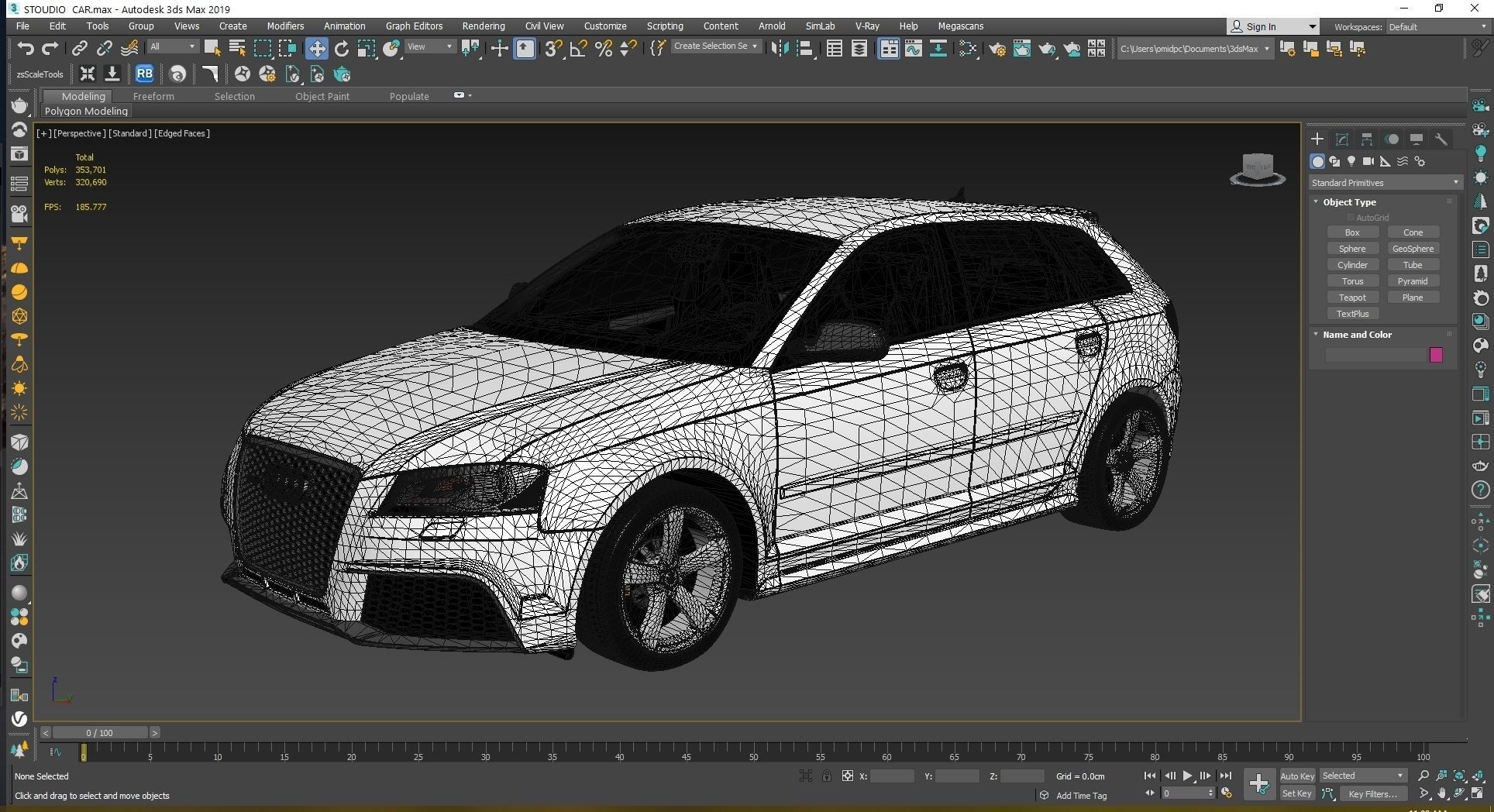This screenshot has width=1494, height=812.
Task: Click the Maximize Viewport Toggle icon
Action: (x=1477, y=793)
